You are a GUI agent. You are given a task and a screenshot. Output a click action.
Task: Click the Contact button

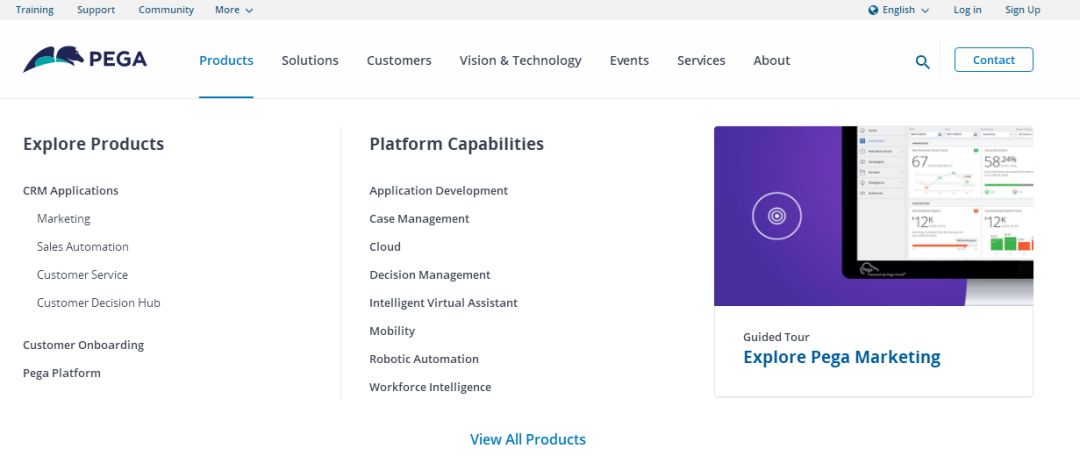pyautogui.click(x=993, y=60)
